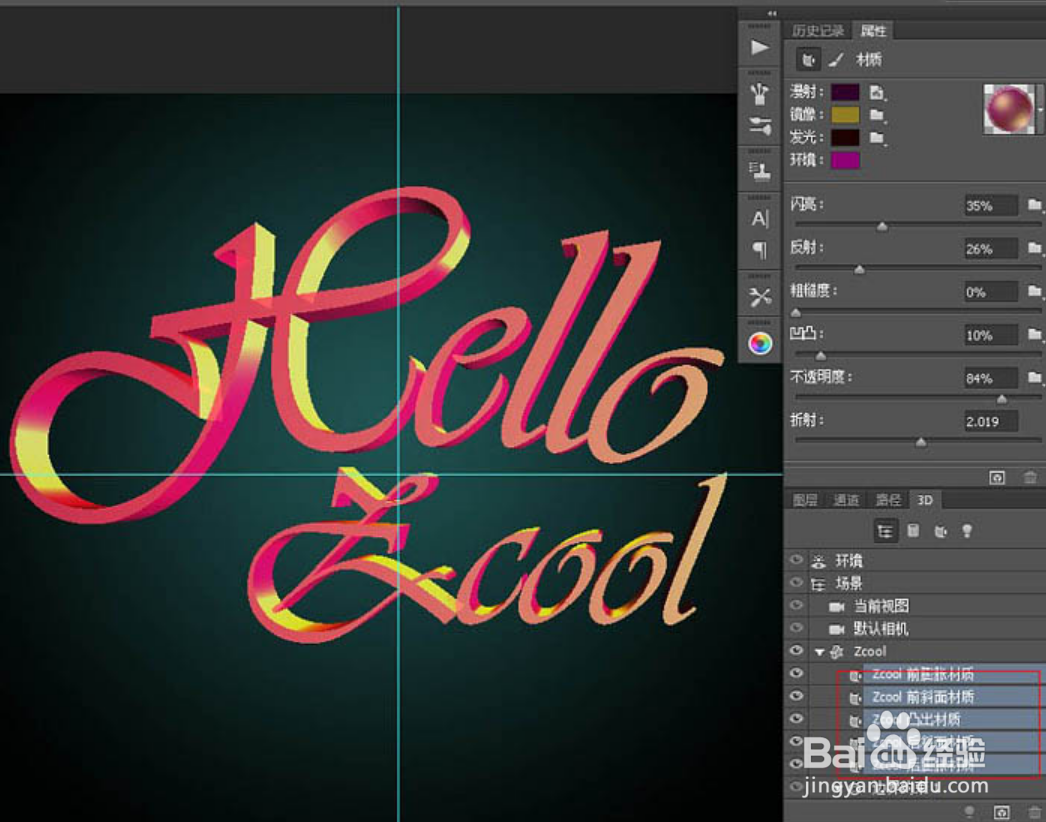Open the Clone Source stamp panel icon
Screen dimensions: 1046x822
pyautogui.click(x=759, y=171)
